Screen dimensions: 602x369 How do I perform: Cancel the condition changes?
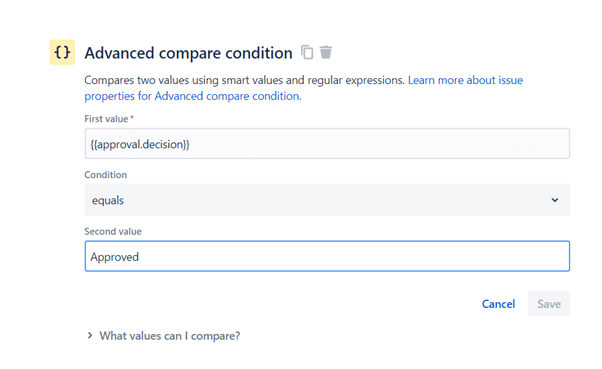coord(498,304)
